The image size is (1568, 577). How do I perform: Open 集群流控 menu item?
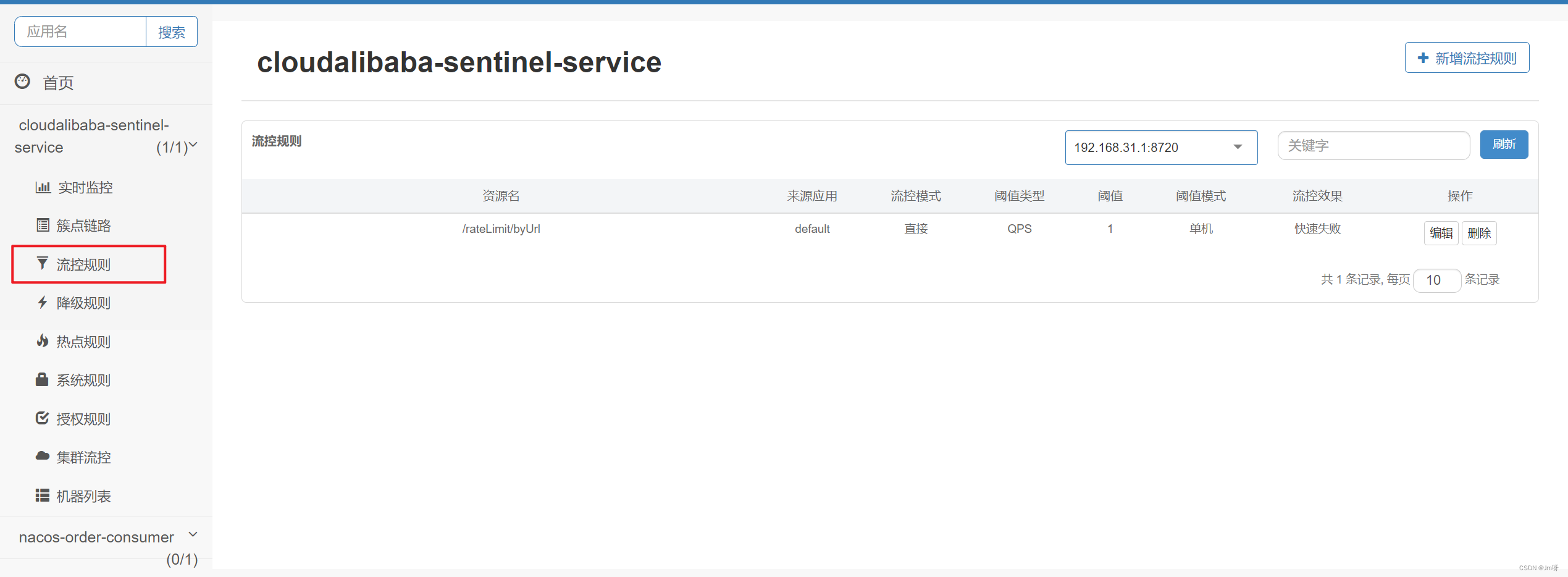83,458
